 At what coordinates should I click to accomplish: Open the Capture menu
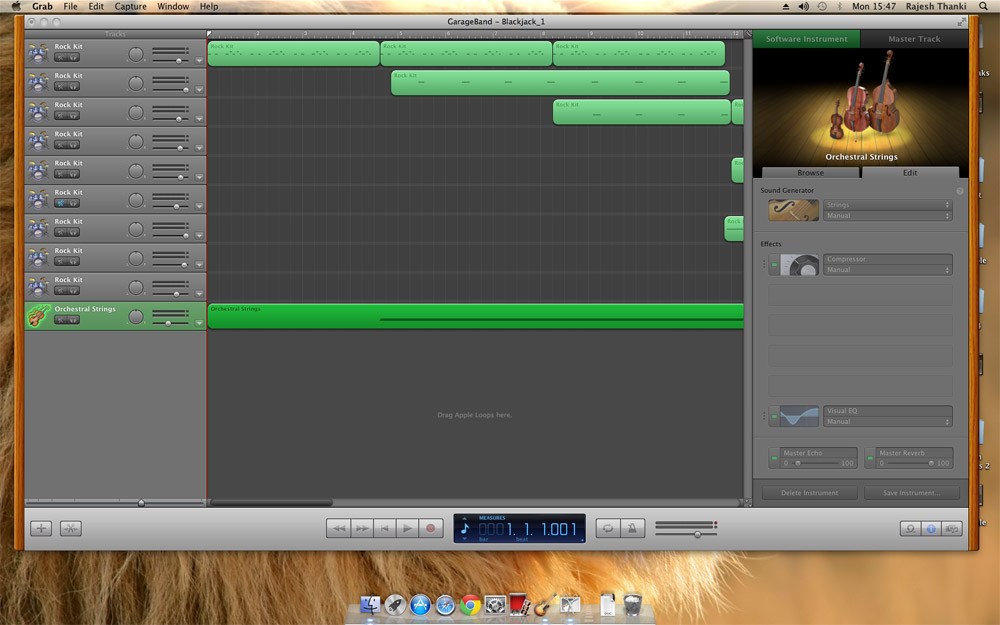131,6
